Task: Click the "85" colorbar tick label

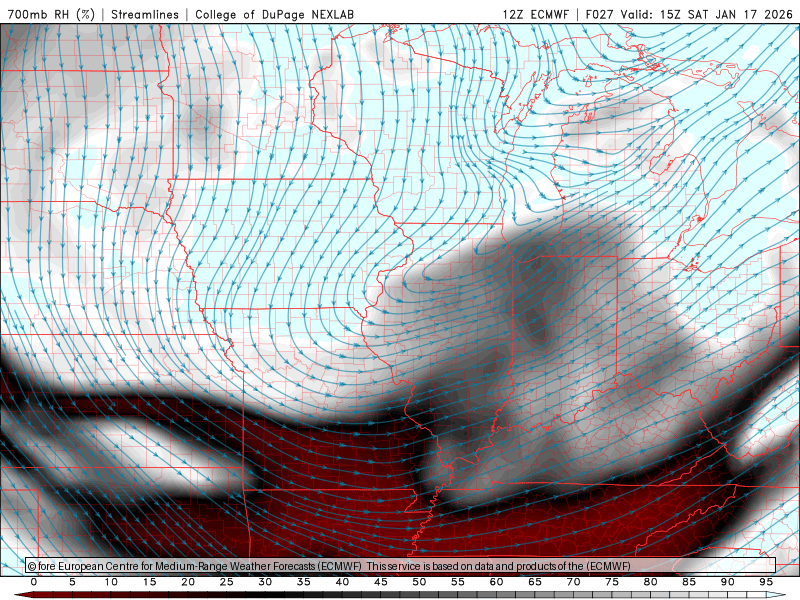Action: 689,582
